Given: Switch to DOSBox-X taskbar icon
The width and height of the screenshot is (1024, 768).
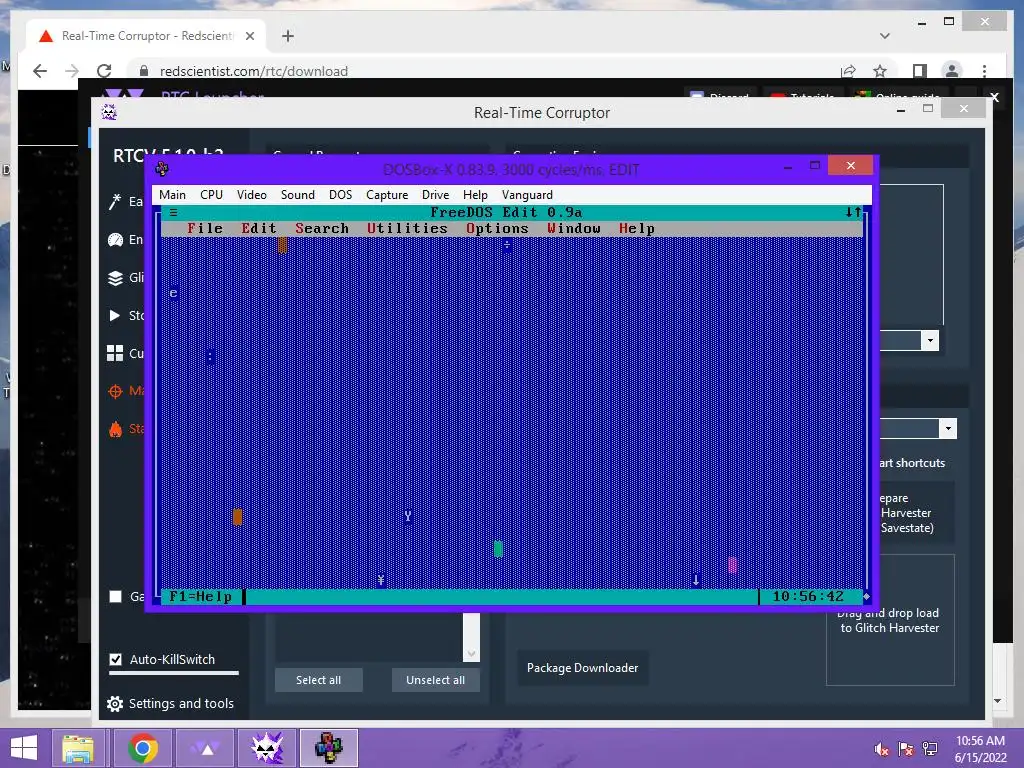Looking at the screenshot, I should tap(328, 748).
